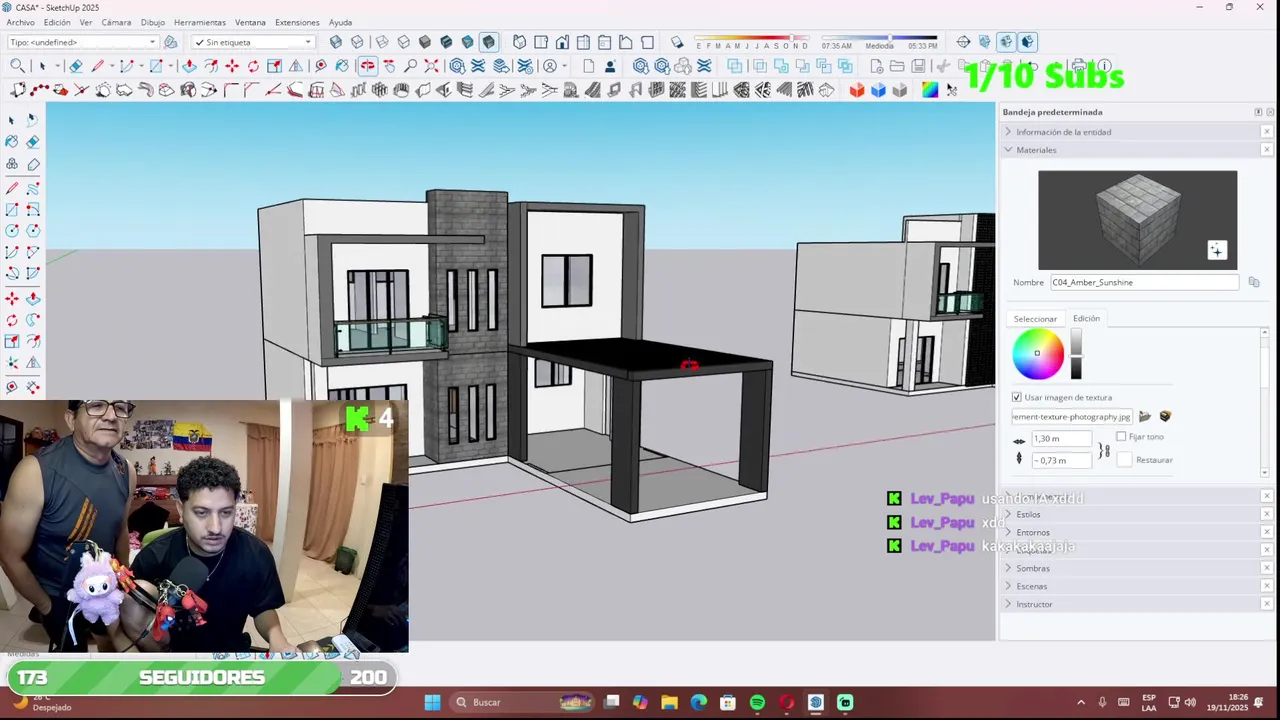Click the Zoom Extents tool in top toolbar
Screen dimensions: 1280x720
point(431,66)
